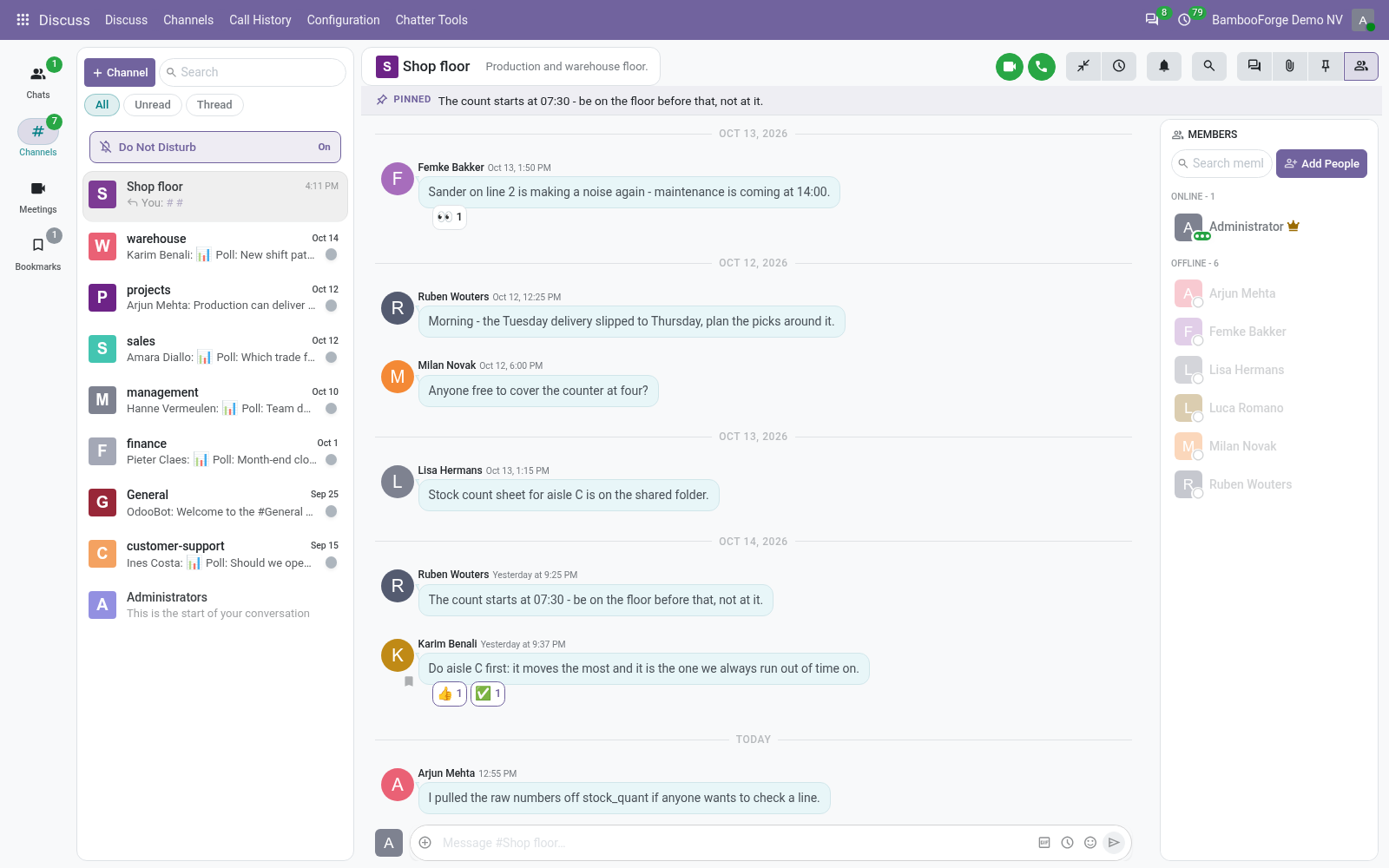
Task: Open Bookmarks in the left sidebar
Action: 38,253
